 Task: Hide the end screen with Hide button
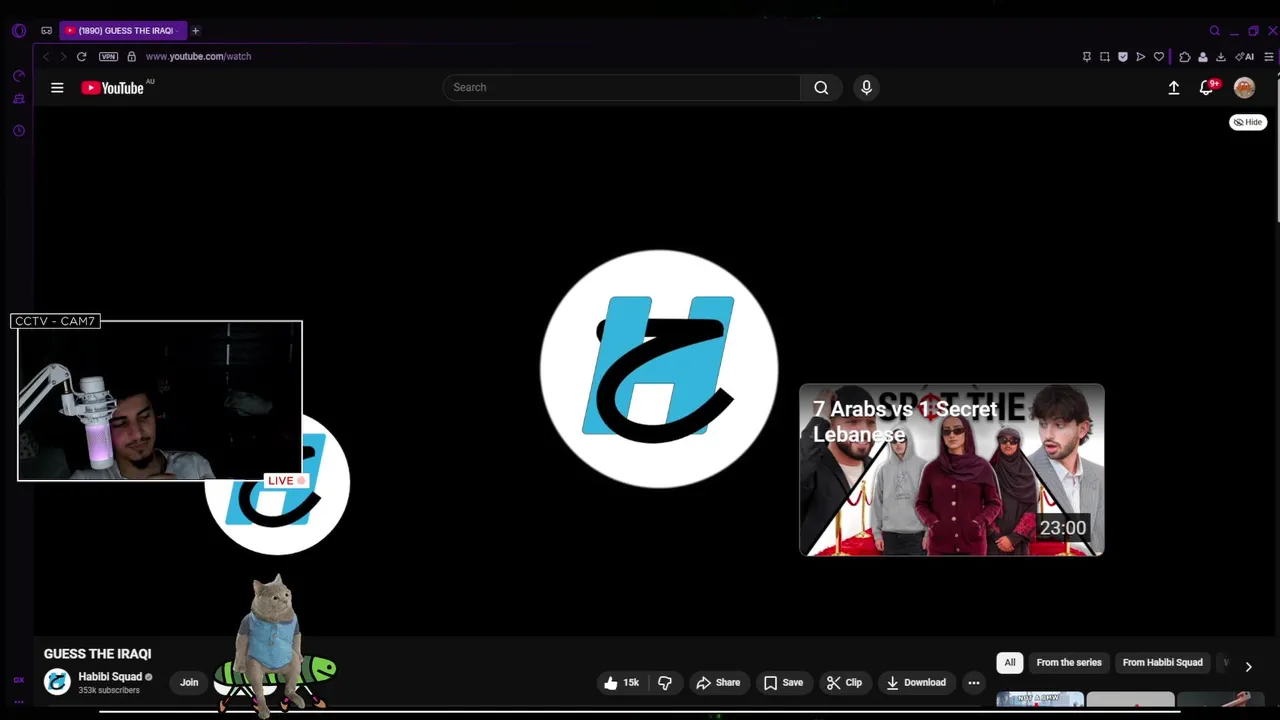[1247, 122]
